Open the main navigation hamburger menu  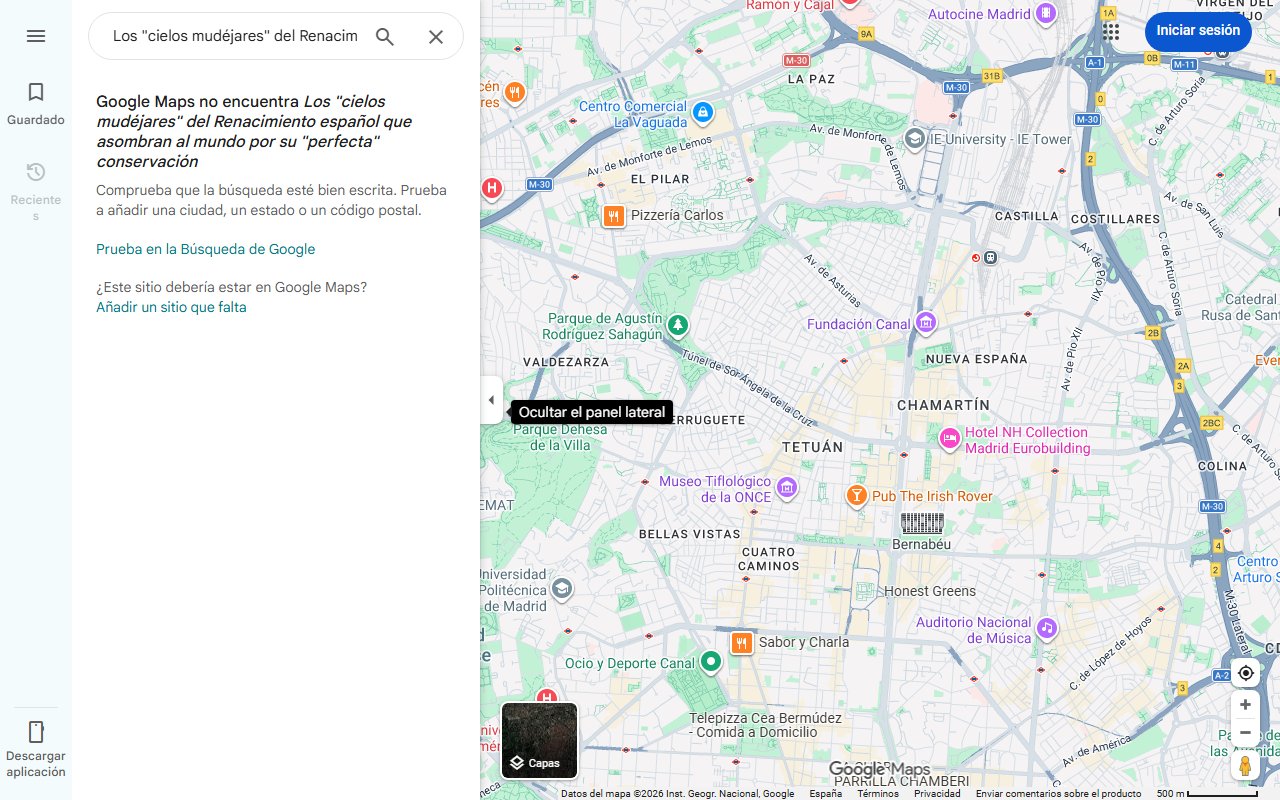(x=36, y=36)
